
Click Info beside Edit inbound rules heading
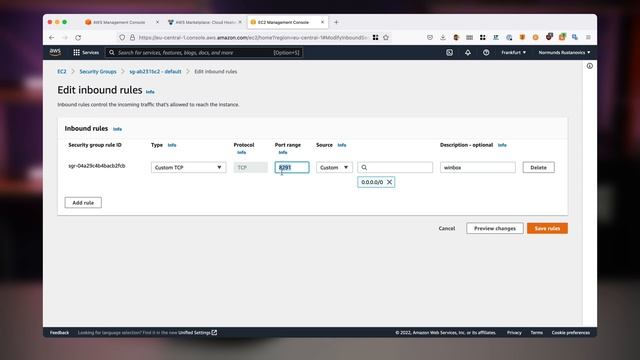pos(150,92)
